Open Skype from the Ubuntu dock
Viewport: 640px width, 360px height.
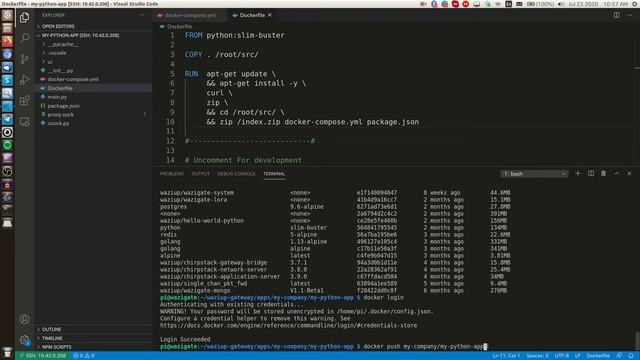tap(7, 80)
